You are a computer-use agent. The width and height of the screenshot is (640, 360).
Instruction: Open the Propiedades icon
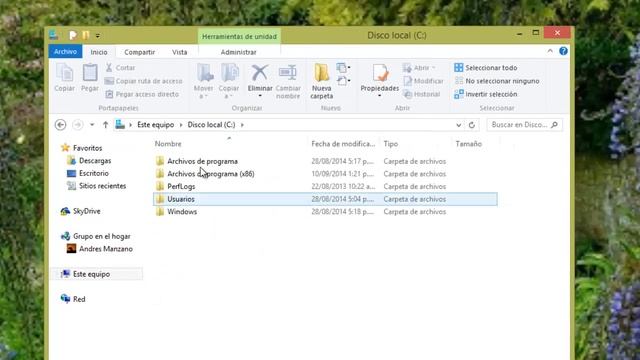tap(380, 73)
